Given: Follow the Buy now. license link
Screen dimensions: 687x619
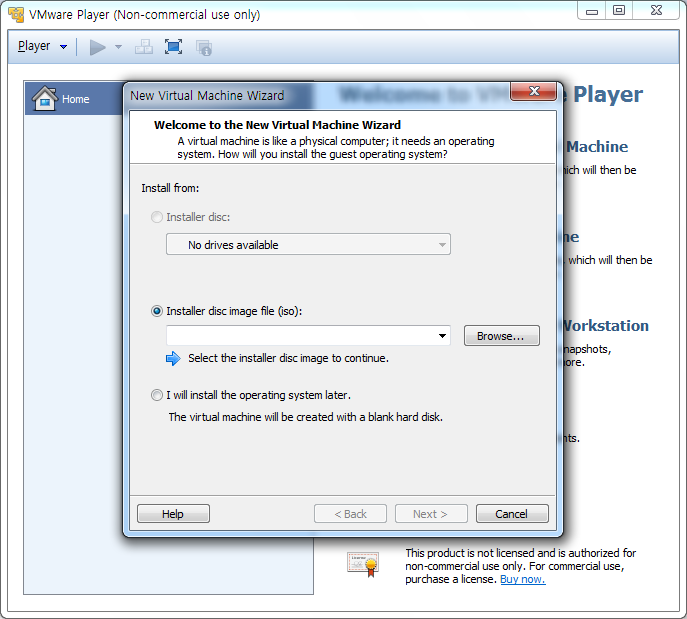Looking at the screenshot, I should pos(523,579).
